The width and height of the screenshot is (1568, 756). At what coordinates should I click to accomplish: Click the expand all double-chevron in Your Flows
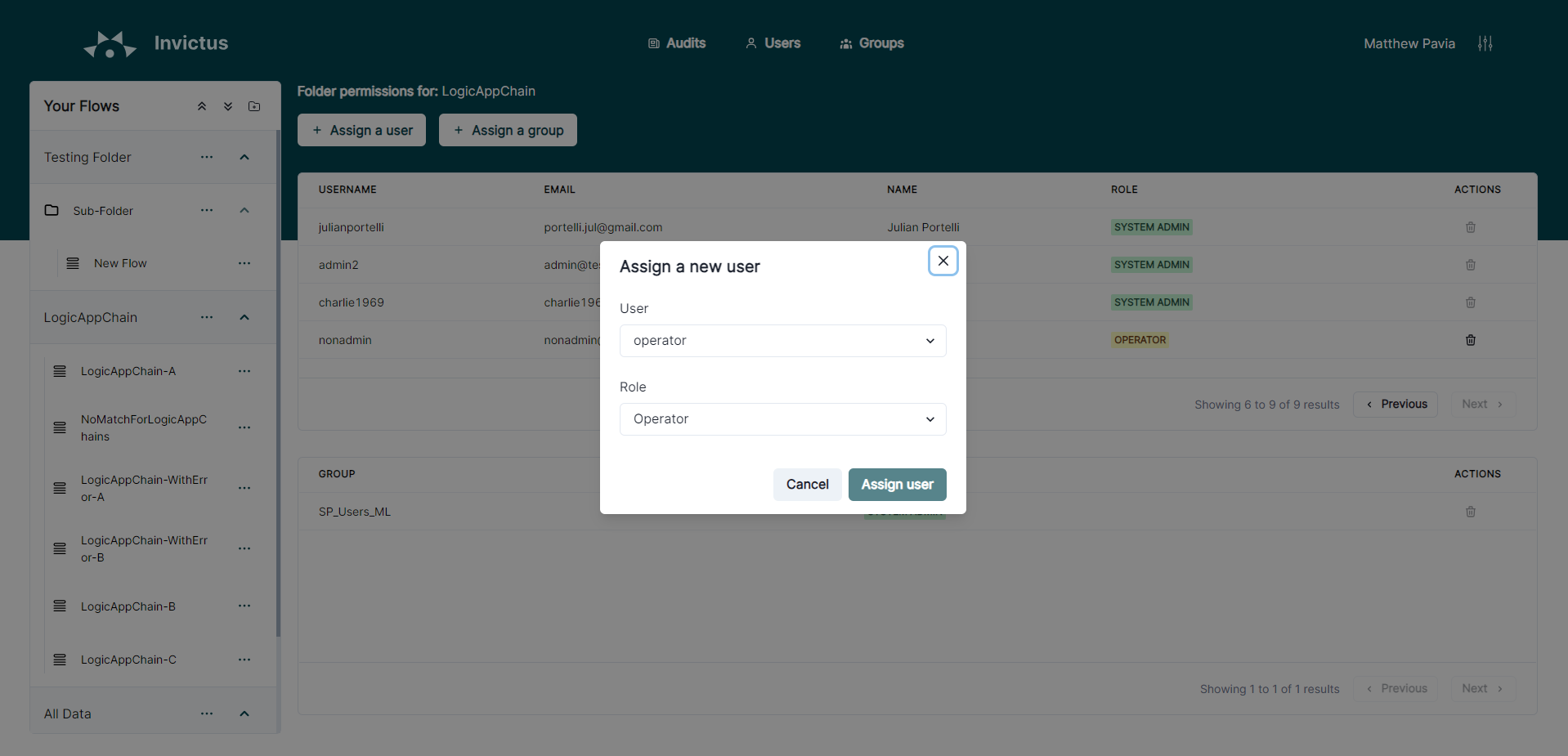pyautogui.click(x=228, y=106)
